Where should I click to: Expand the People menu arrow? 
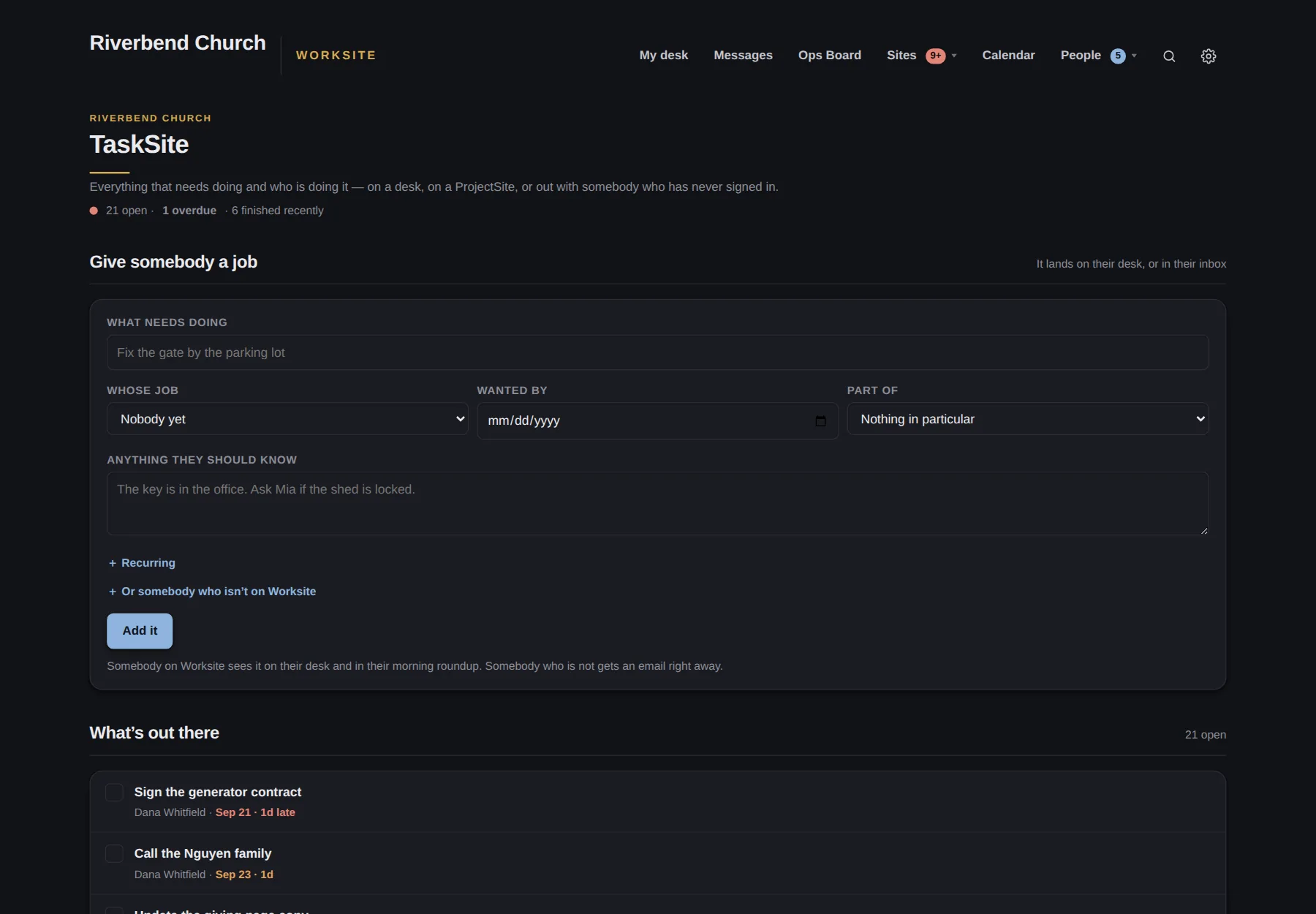[1134, 56]
